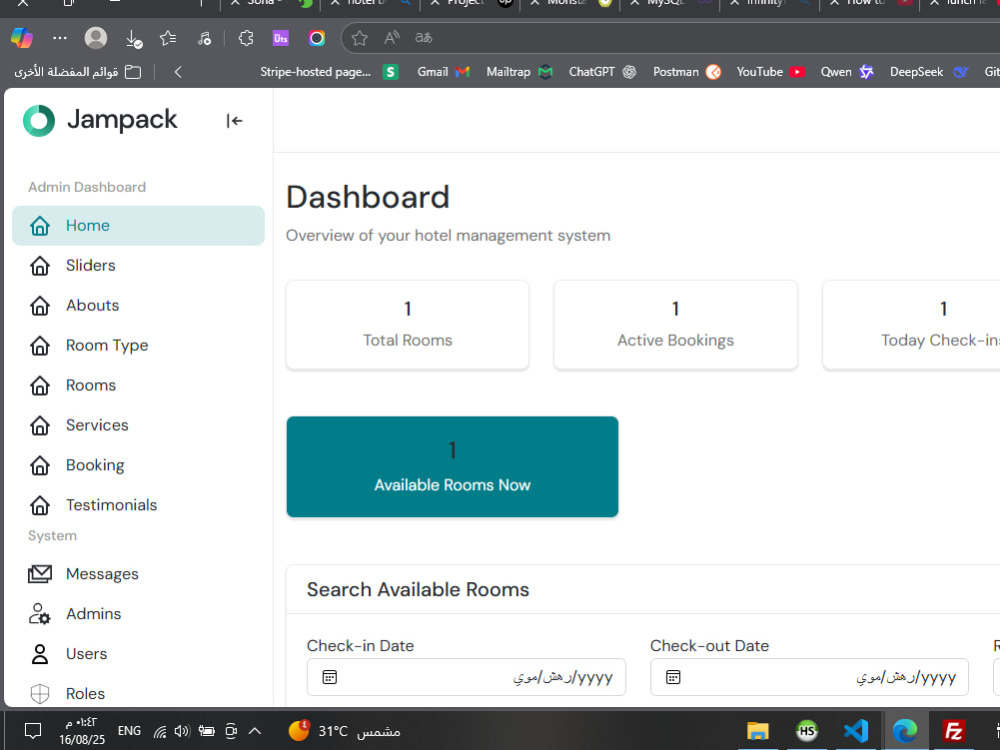The image size is (1000, 750).
Task: Open the Gmail bookmark
Action: (x=443, y=72)
